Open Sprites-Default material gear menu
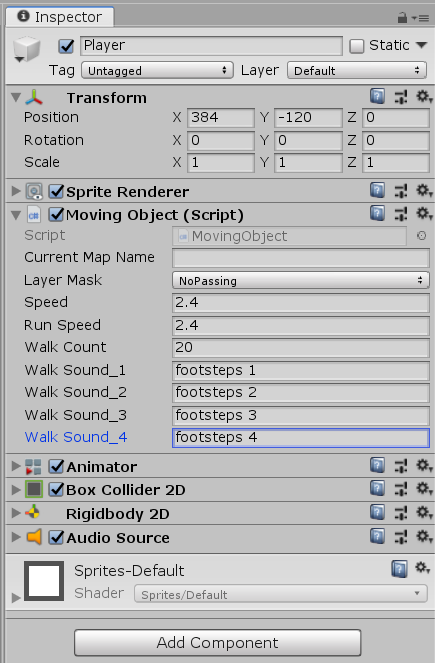Image resolution: width=435 pixels, height=663 pixels. tap(422, 568)
